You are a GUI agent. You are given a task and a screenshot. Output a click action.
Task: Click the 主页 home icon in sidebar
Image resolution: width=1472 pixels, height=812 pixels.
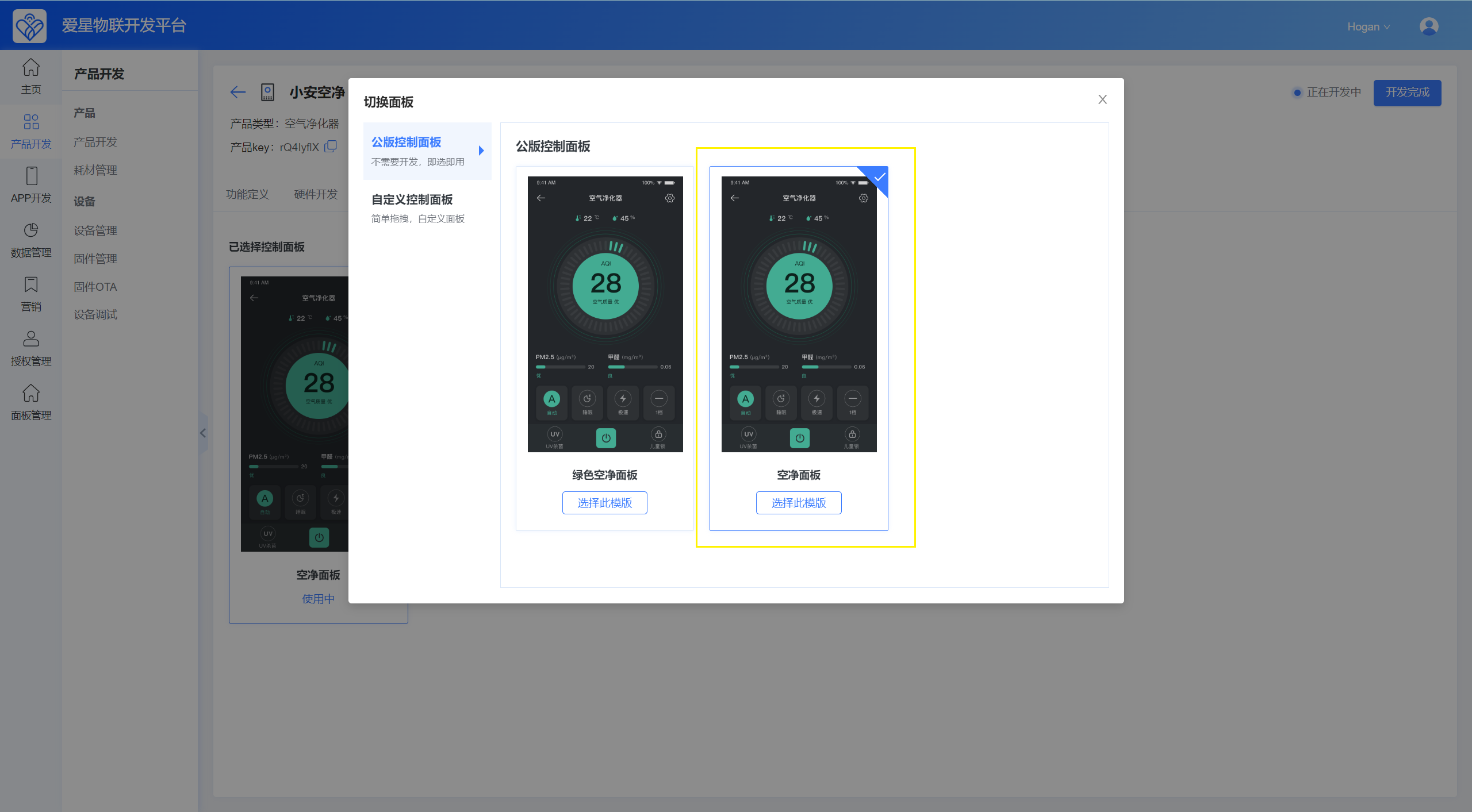pos(31,68)
